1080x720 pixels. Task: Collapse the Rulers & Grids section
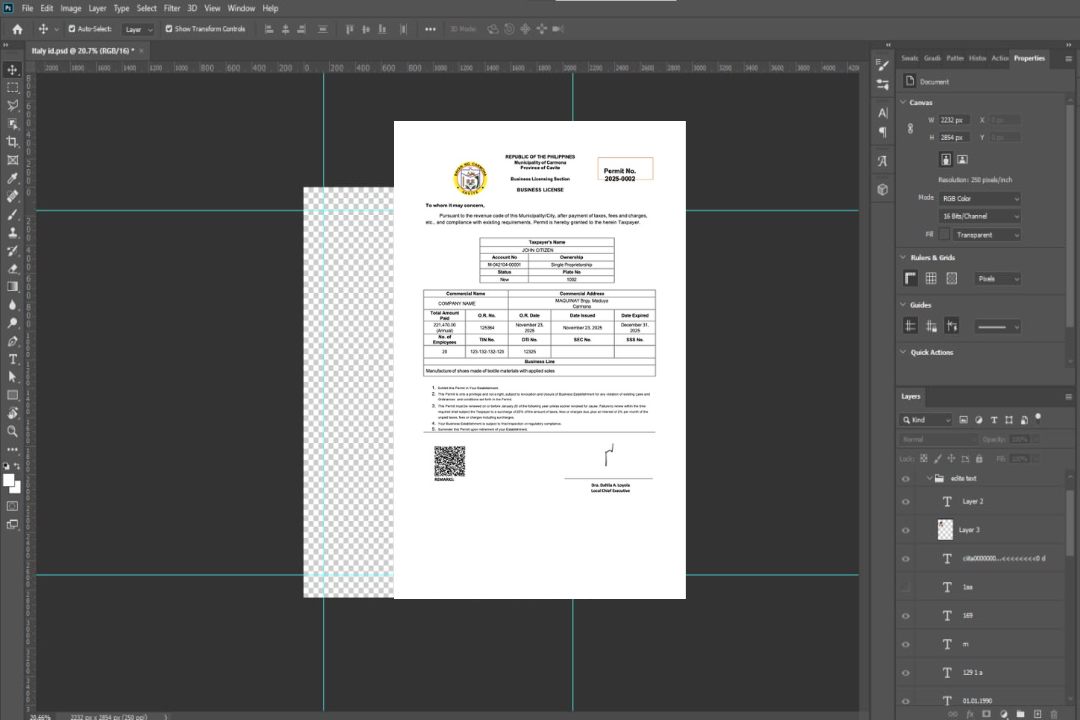tap(903, 257)
